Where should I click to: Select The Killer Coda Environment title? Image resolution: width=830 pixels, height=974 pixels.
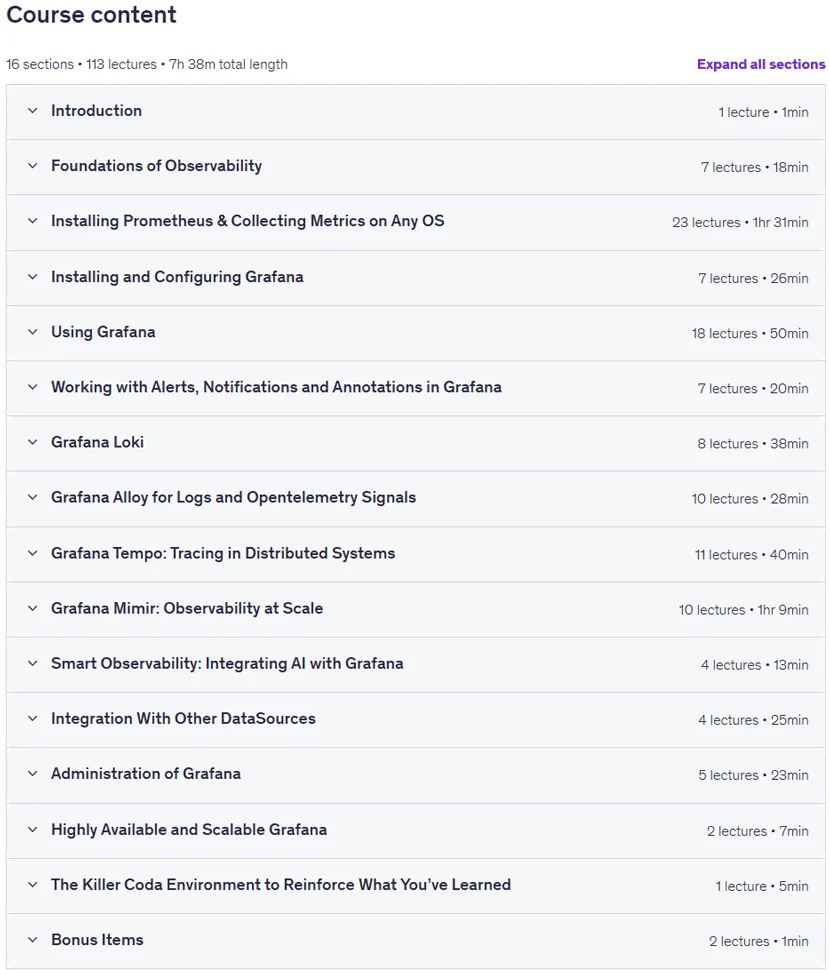point(281,885)
